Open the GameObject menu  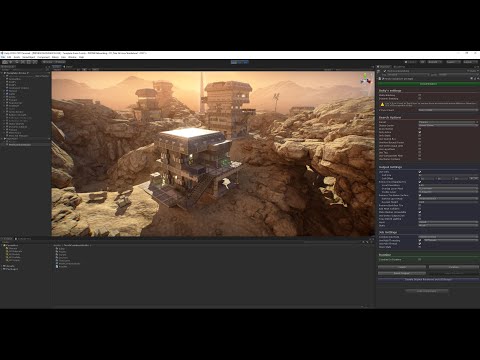tap(29, 57)
